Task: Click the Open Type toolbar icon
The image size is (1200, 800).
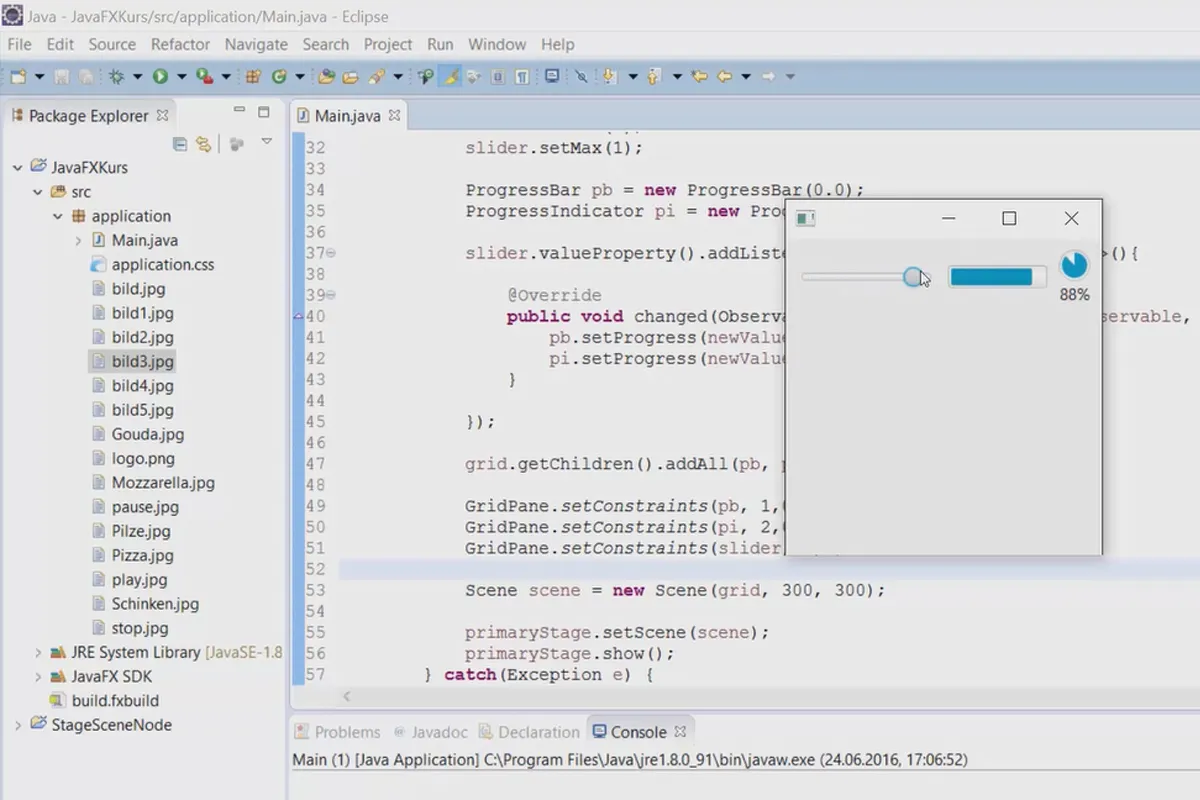Action: [326, 76]
